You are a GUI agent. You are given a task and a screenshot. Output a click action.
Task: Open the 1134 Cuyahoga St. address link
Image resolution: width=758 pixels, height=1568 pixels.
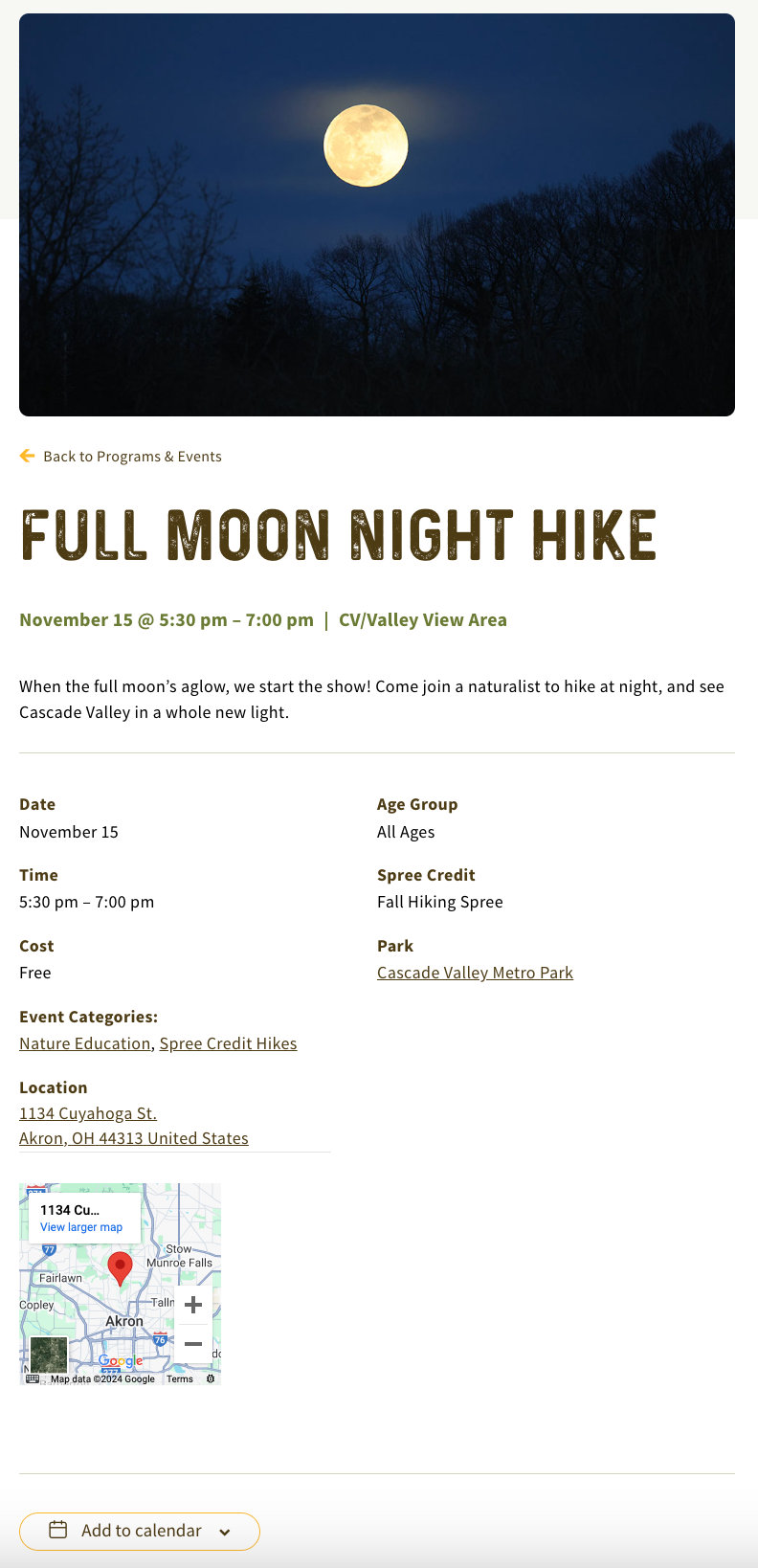click(88, 1113)
